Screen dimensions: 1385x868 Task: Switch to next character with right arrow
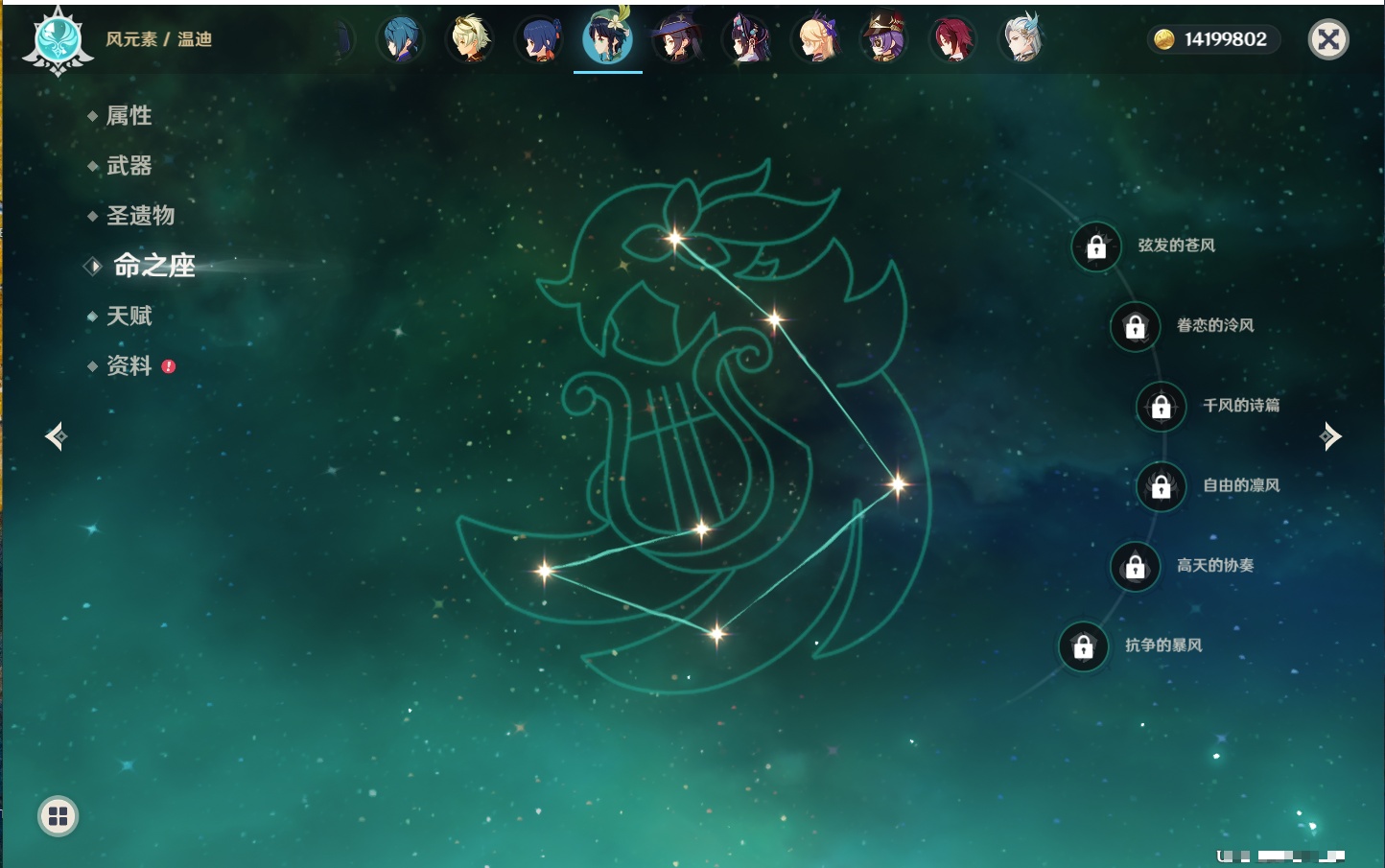coord(1330,436)
